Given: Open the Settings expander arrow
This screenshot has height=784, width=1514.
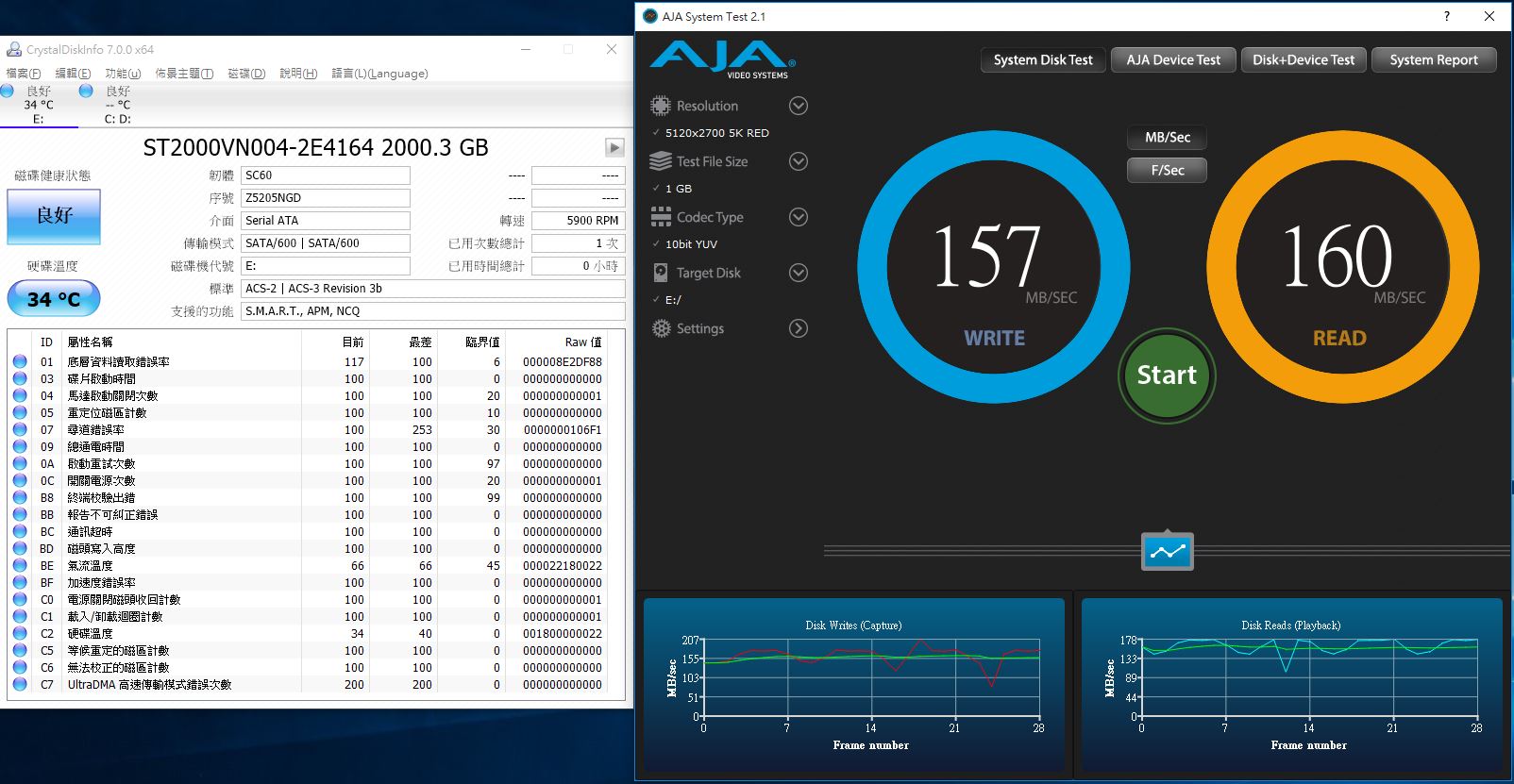Looking at the screenshot, I should (799, 328).
